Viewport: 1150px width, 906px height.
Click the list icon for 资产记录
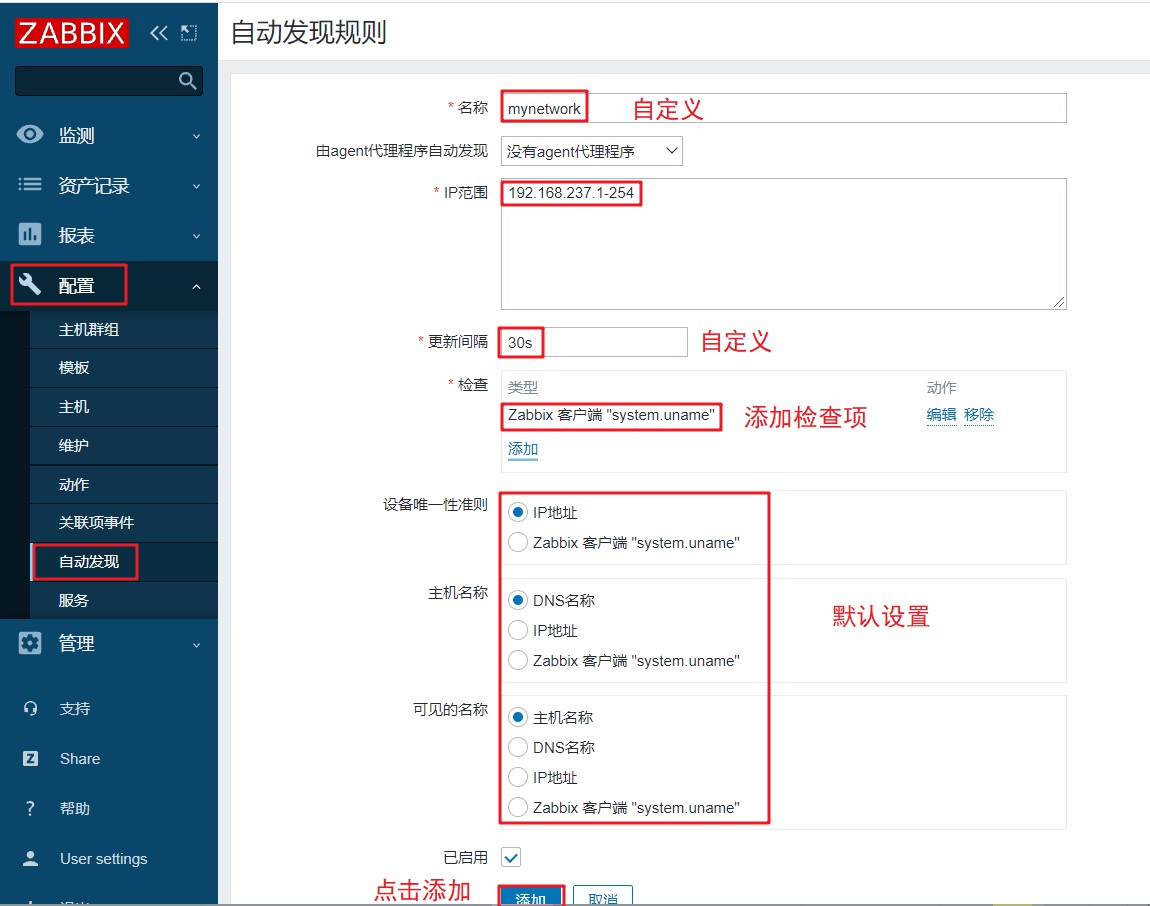coord(30,184)
